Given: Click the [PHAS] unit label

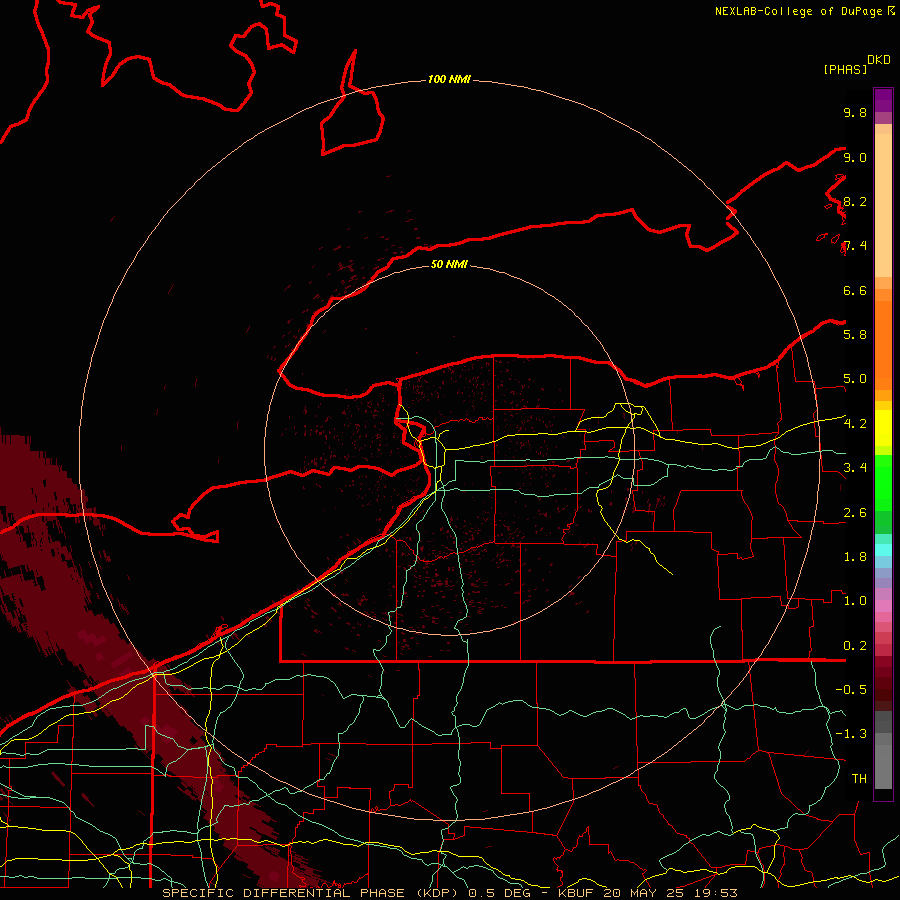Looking at the screenshot, I should [845, 69].
